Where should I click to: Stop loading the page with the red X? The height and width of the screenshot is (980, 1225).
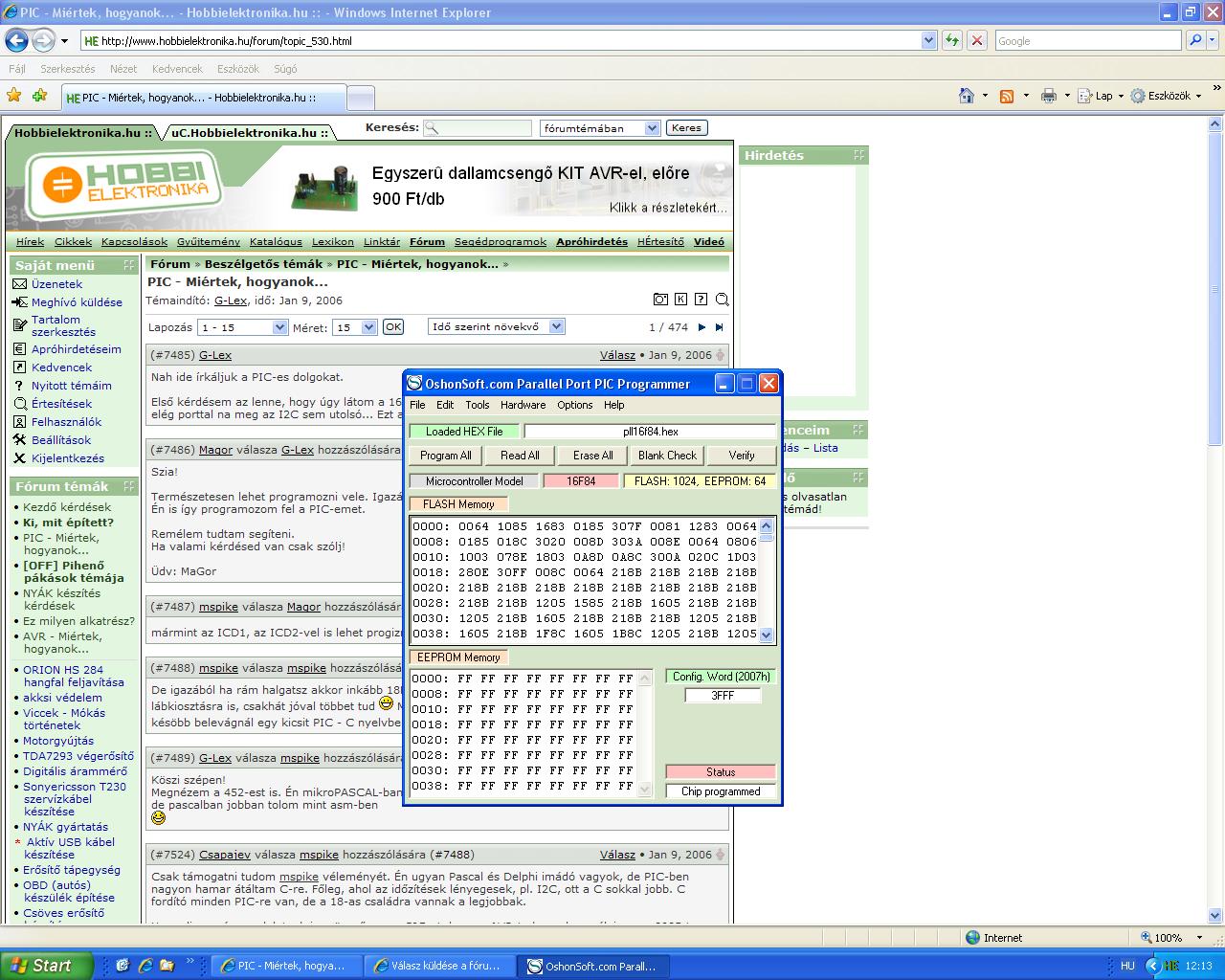(x=977, y=41)
